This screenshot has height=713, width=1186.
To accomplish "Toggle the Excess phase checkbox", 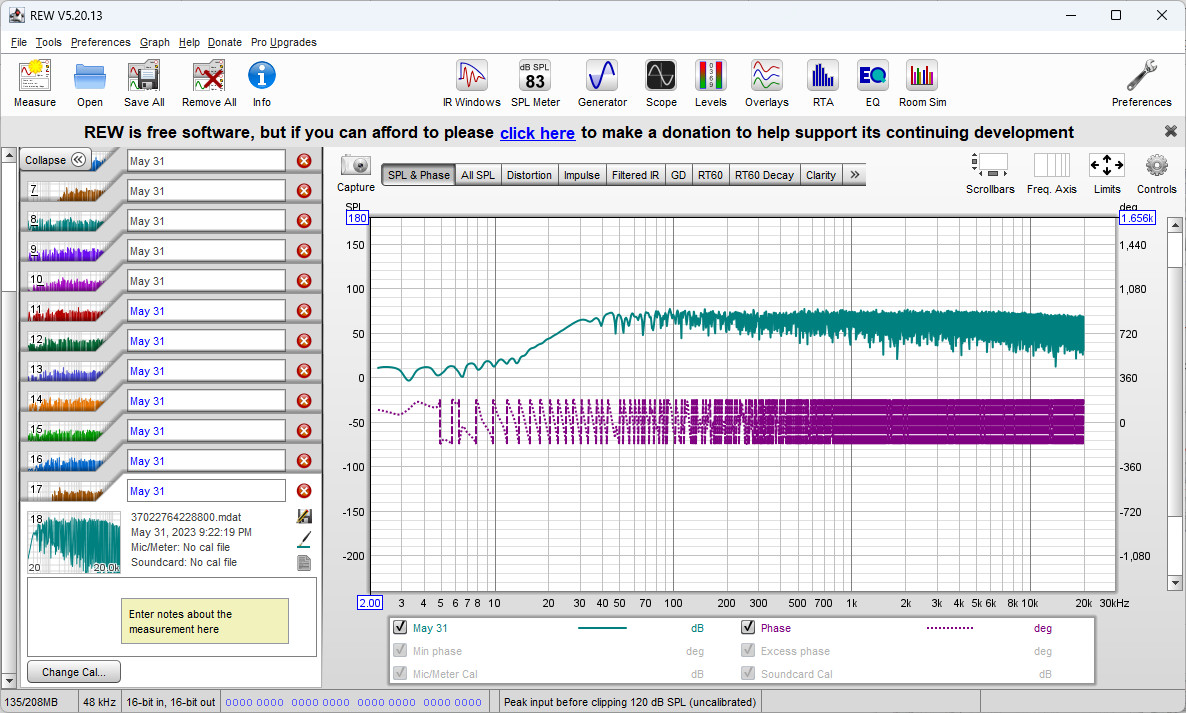I will pyautogui.click(x=748, y=650).
